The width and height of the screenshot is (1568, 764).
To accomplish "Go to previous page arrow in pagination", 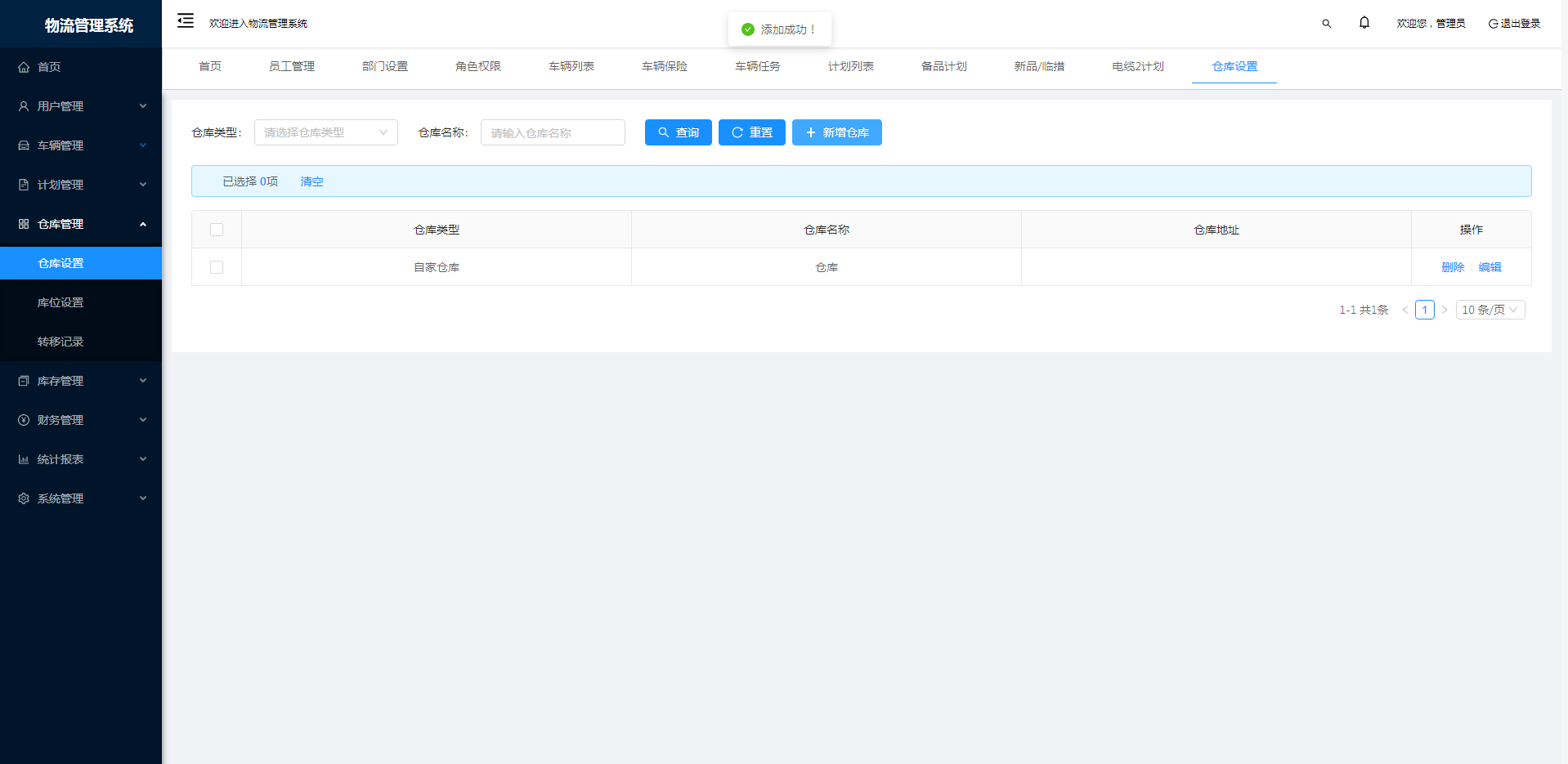I will tap(1404, 310).
